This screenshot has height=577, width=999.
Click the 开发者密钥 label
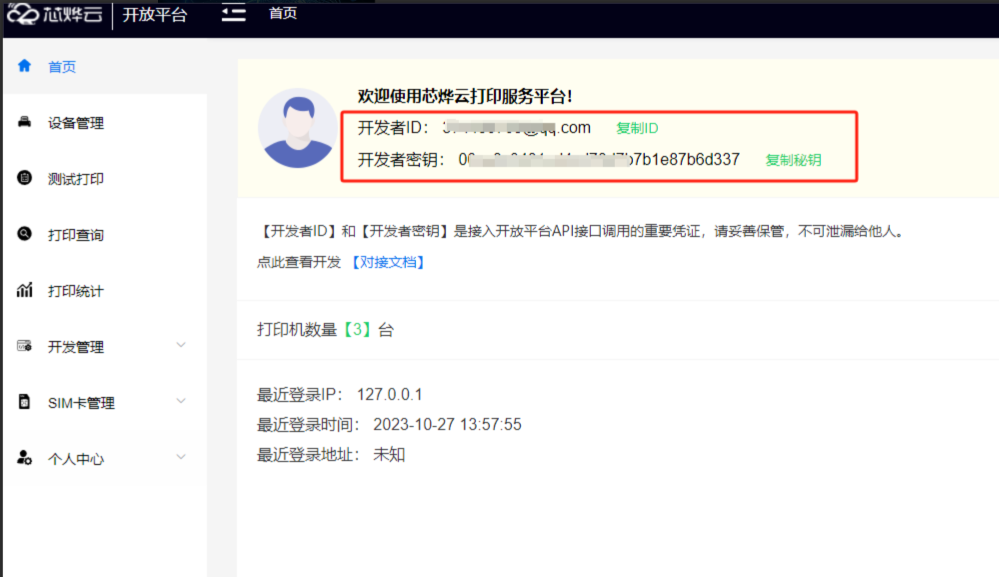[x=401, y=160]
